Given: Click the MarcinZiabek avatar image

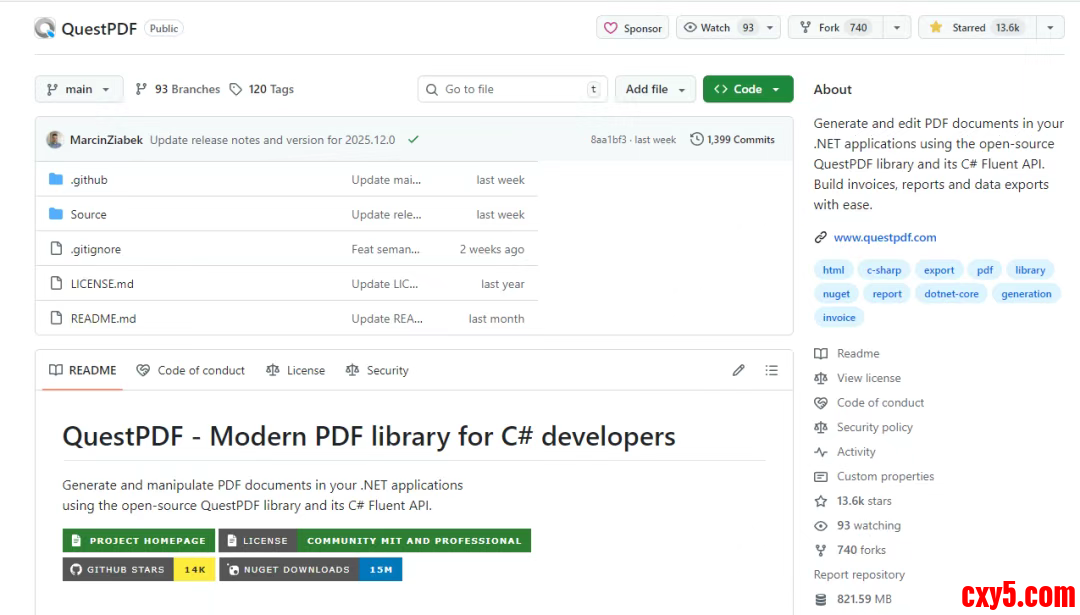Looking at the screenshot, I should (55, 140).
